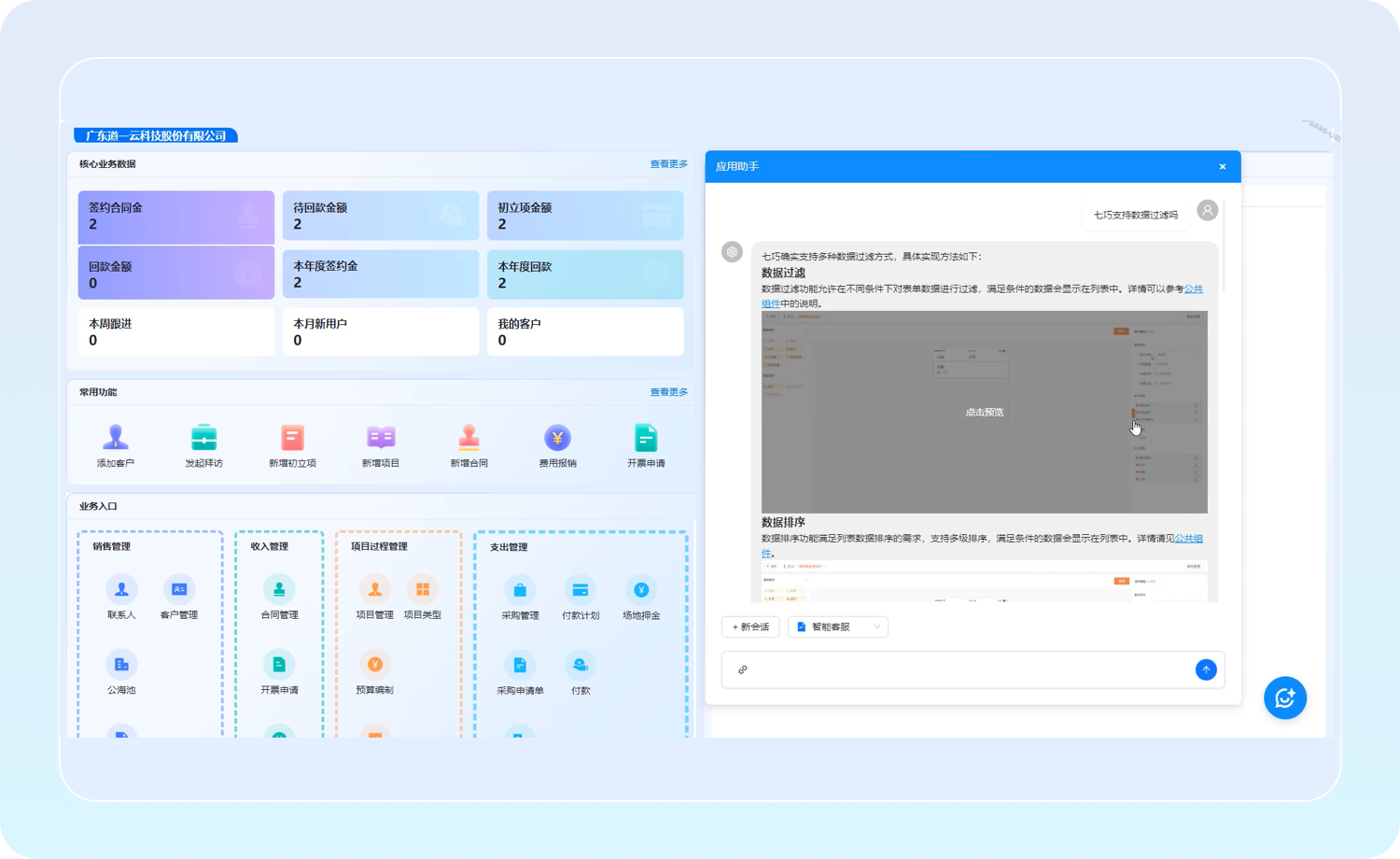Open the 费用报销 yen icon

coord(557,438)
